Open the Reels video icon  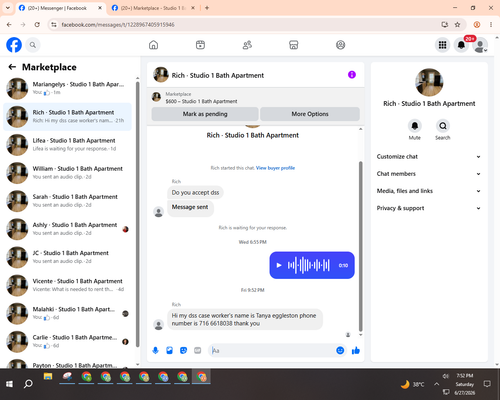tap(200, 45)
